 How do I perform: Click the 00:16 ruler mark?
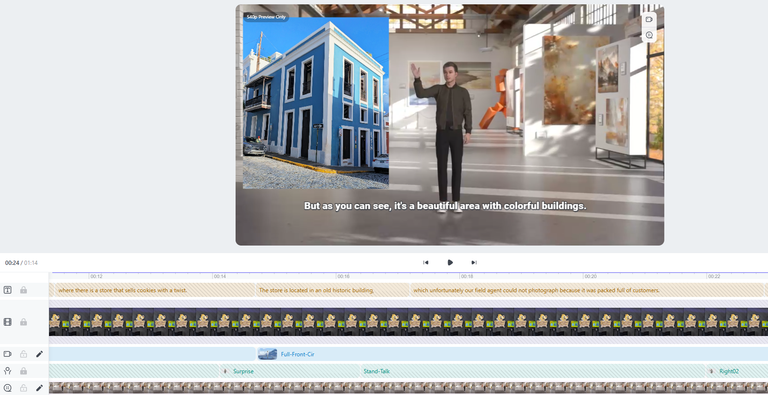(343, 276)
